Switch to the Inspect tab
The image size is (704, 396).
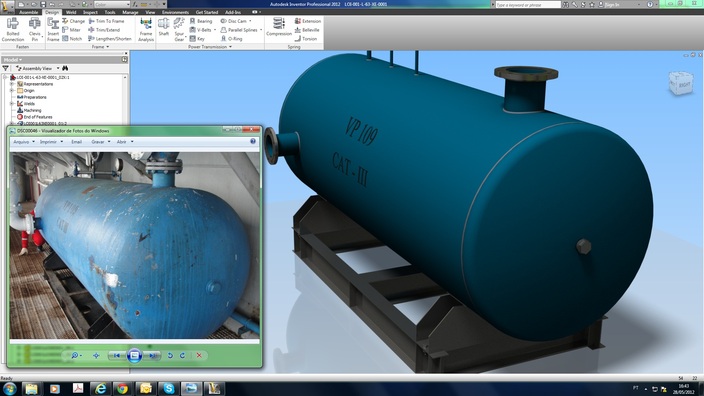tap(90, 12)
